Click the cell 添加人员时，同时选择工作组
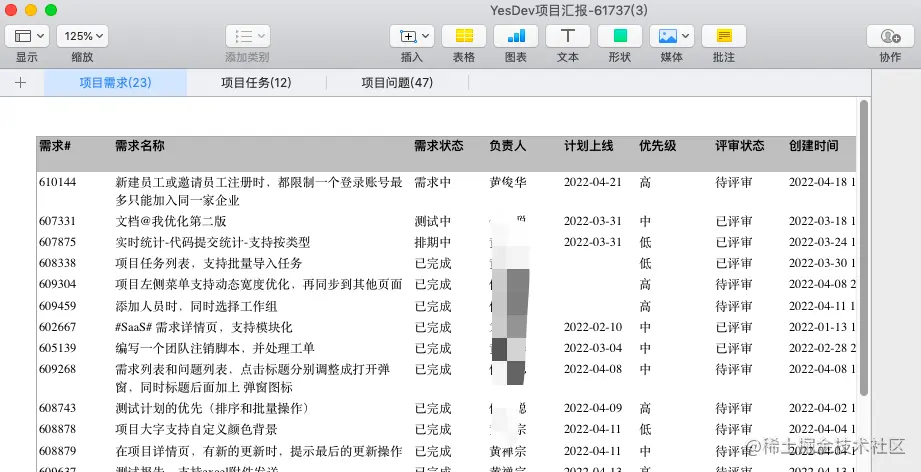 (x=196, y=306)
